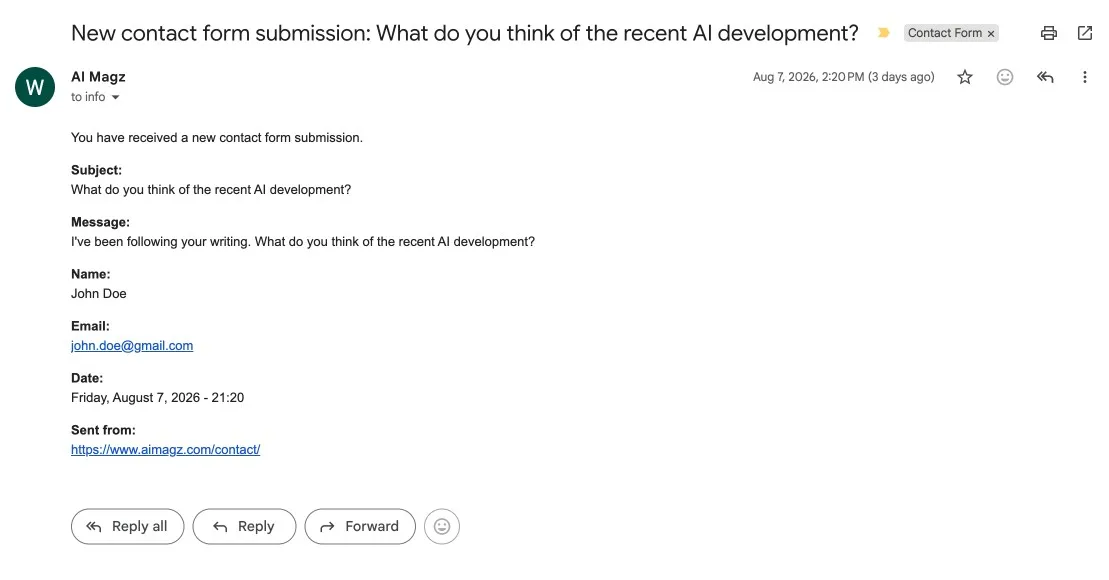Click the Reply button below message
1109x580 pixels.
click(244, 526)
